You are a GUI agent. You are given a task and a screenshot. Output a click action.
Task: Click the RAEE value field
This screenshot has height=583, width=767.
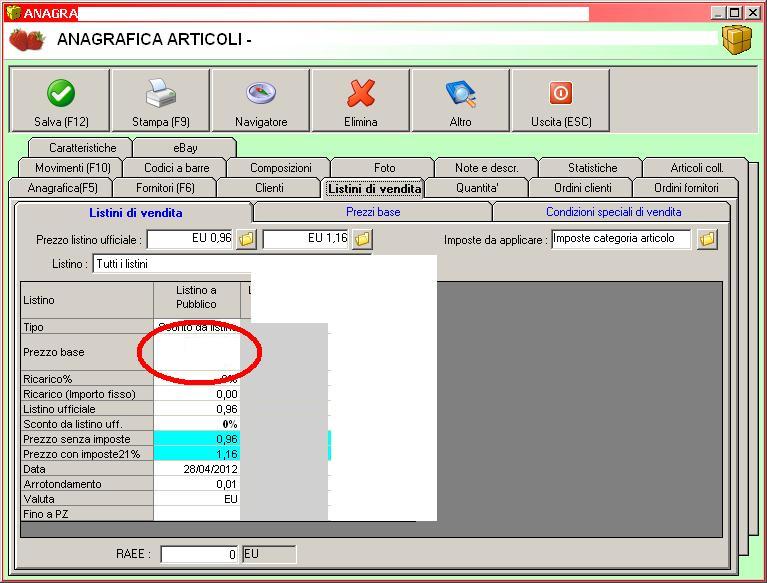[199, 554]
